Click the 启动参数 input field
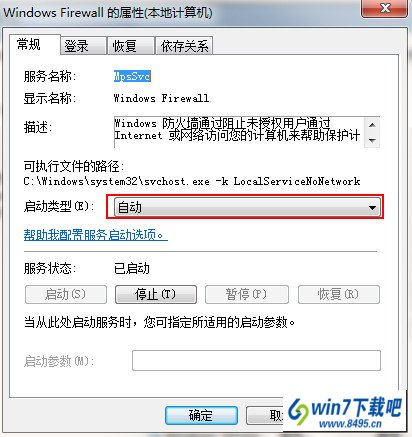The image size is (412, 437). [x=256, y=360]
